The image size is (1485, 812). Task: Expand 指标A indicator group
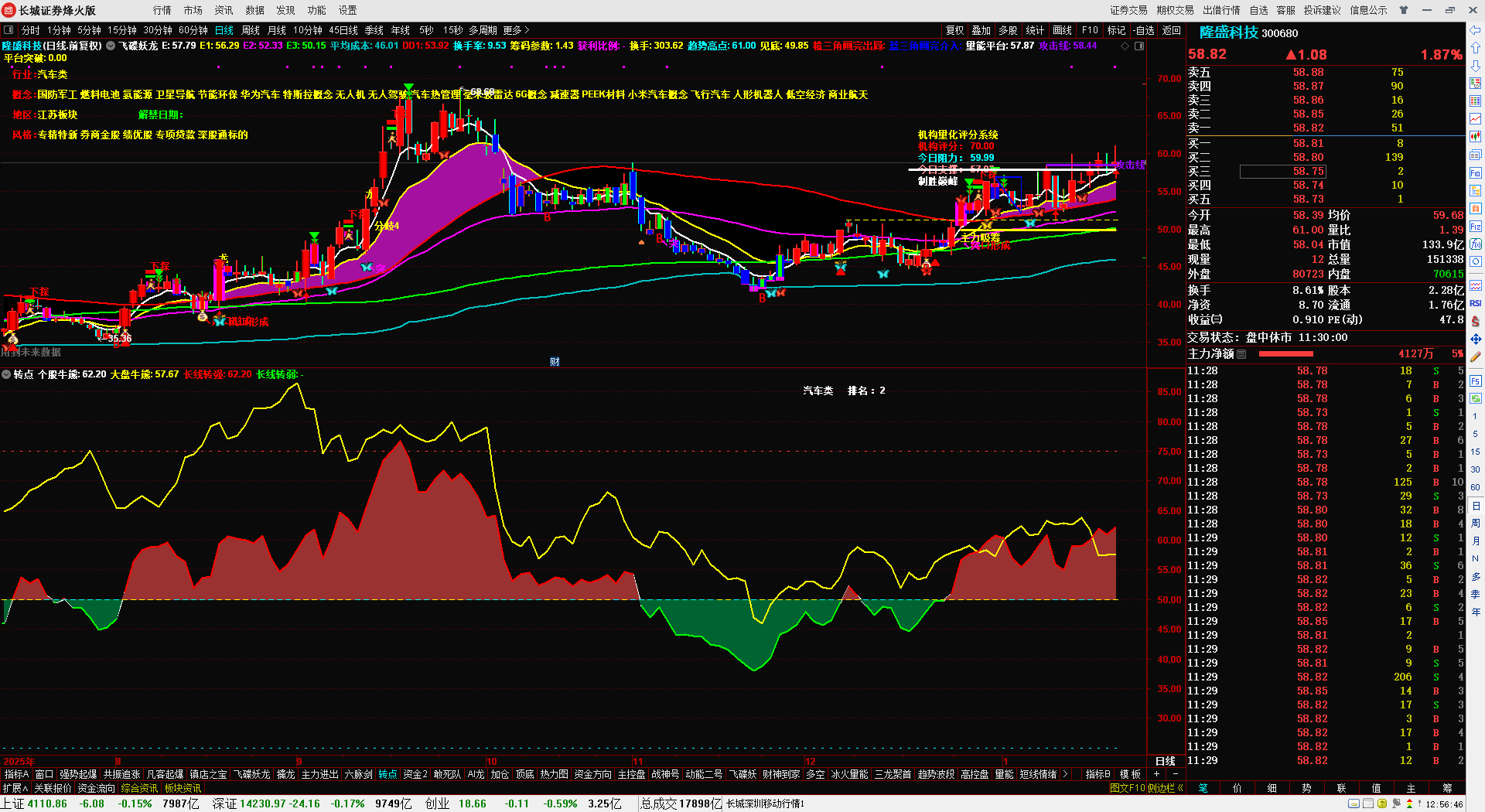[16, 774]
